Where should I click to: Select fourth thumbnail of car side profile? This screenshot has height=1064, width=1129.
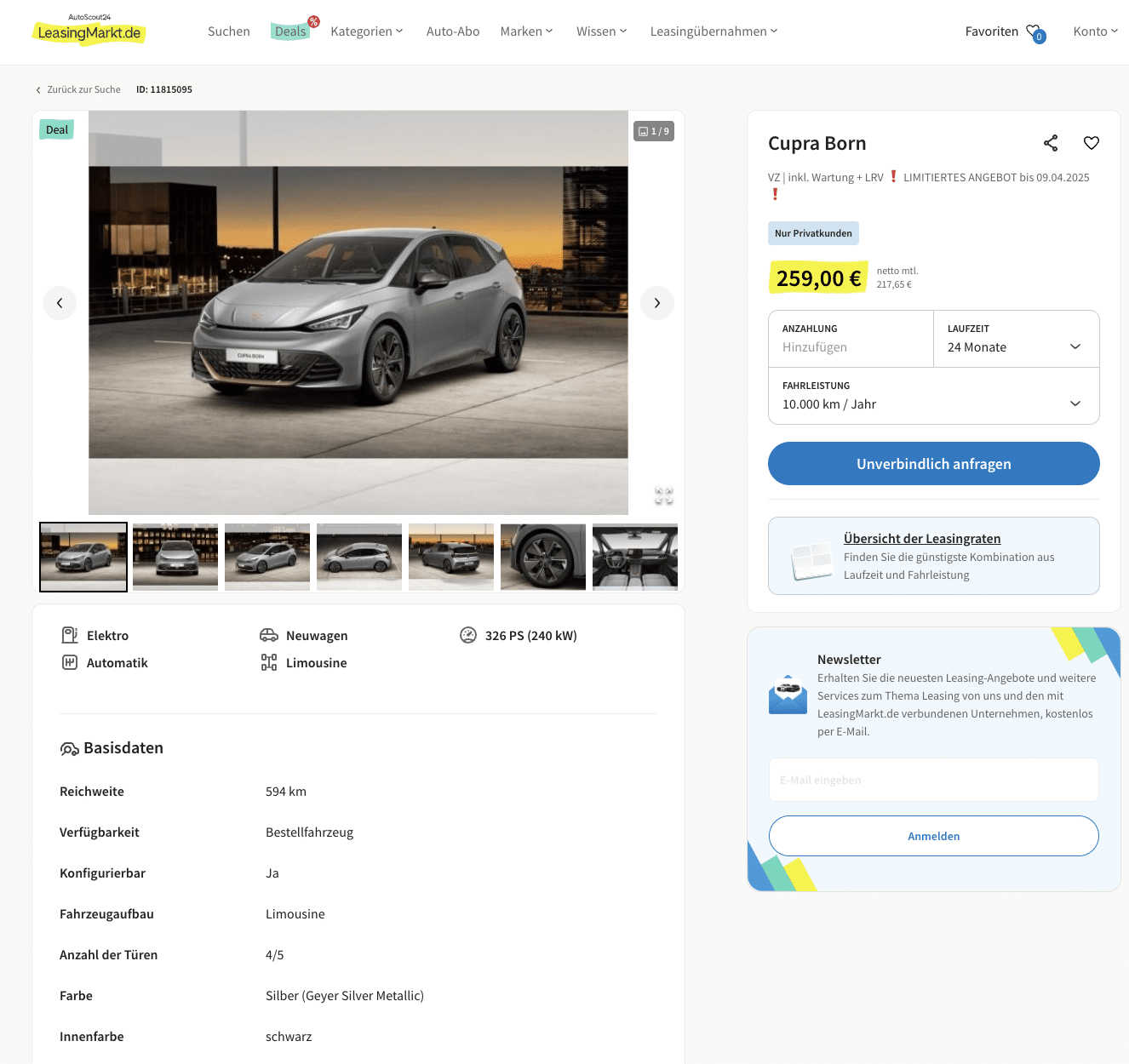tap(359, 557)
